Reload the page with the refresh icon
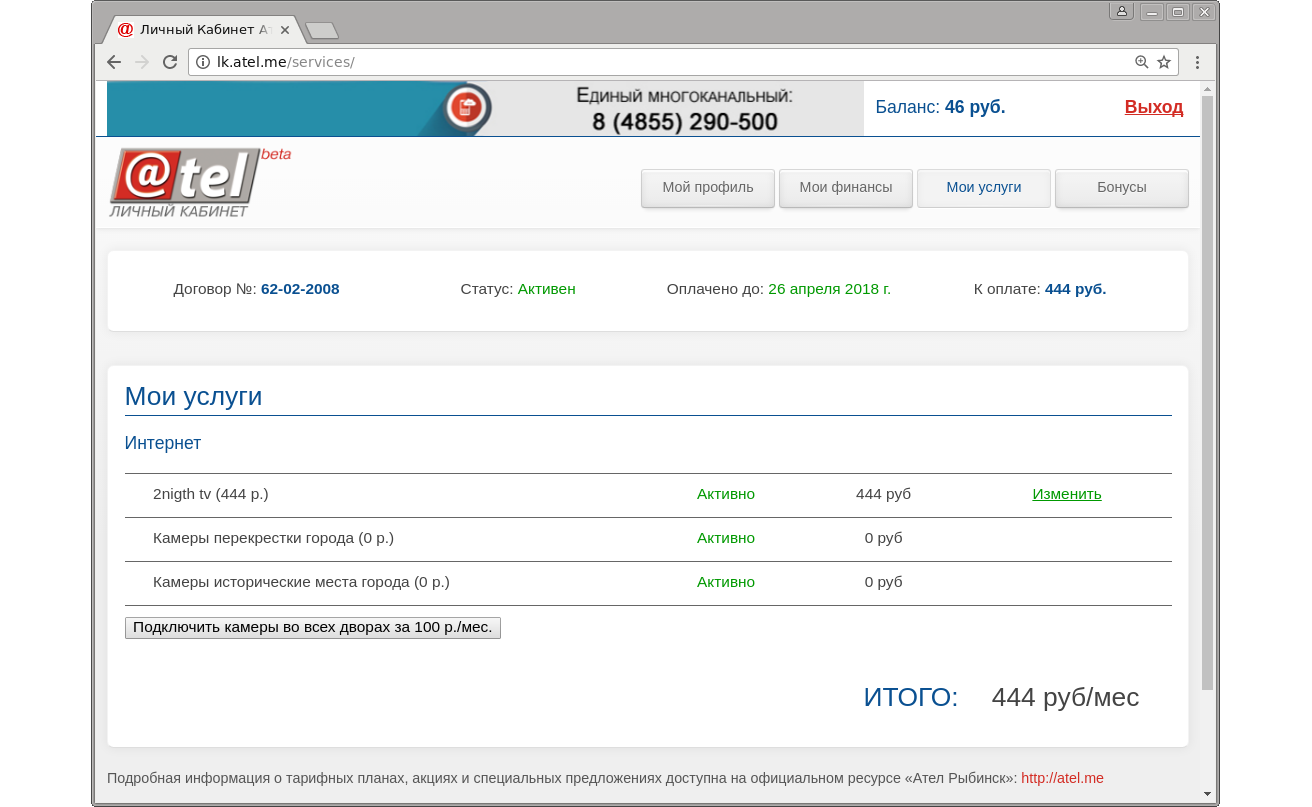The height and width of the screenshot is (807, 1312). pyautogui.click(x=170, y=62)
